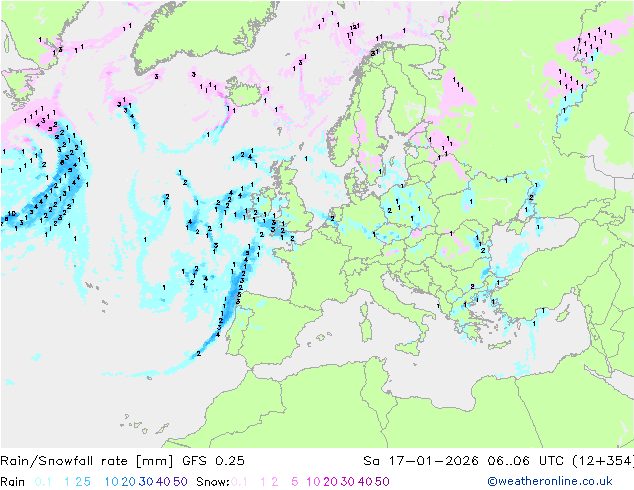Select the rain legend value 0.1
The height and width of the screenshot is (490, 634).
tap(43, 482)
